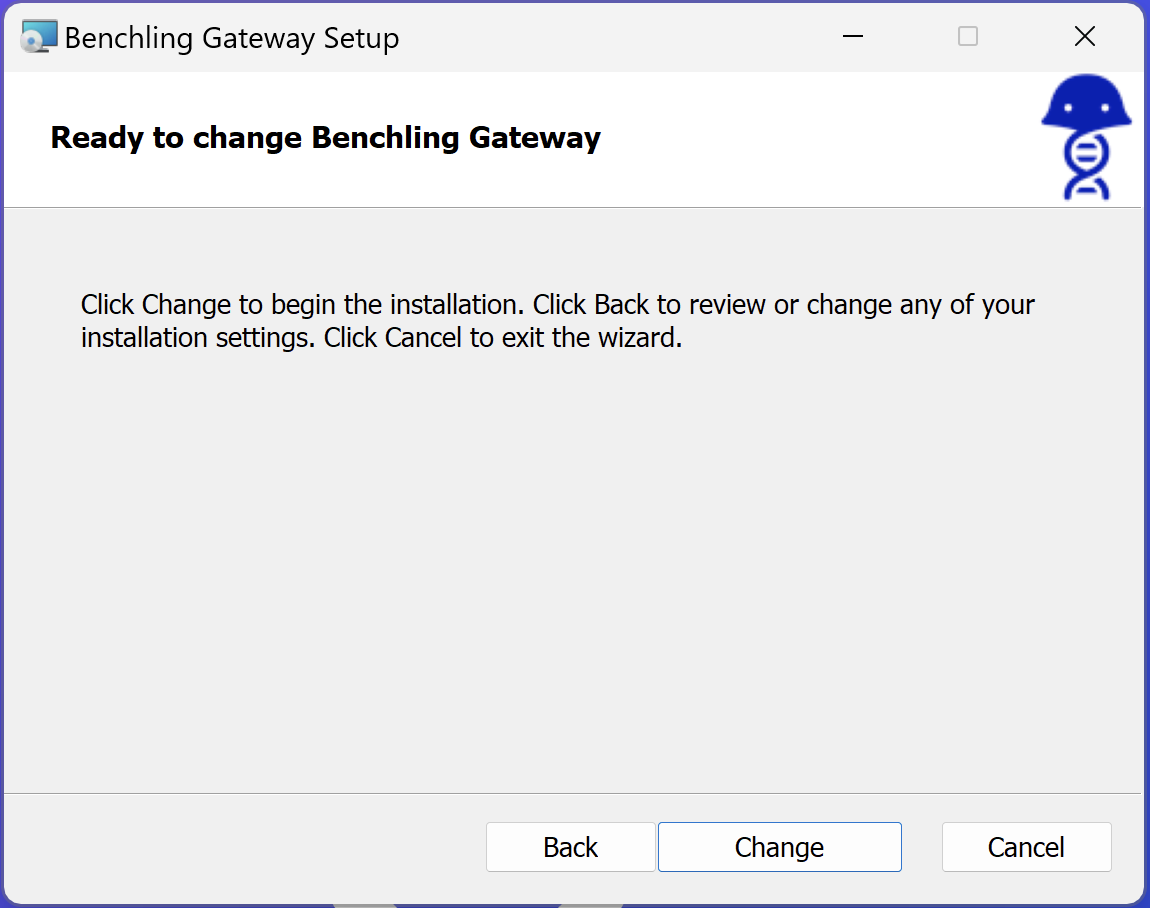Click the disabled maximize button
Viewport: 1150px width, 908px height.
[967, 37]
